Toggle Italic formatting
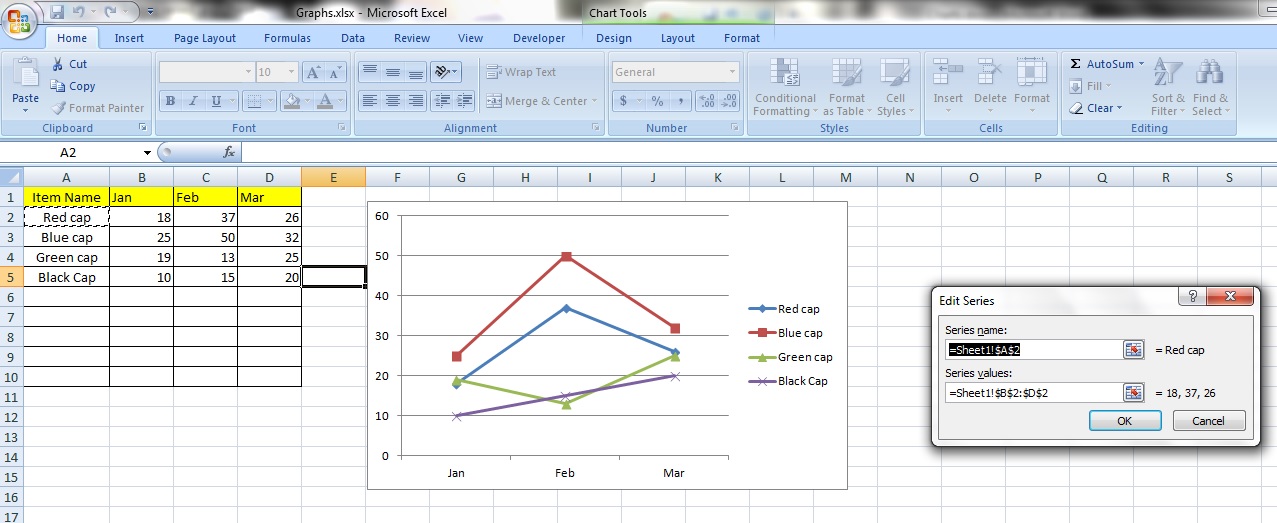The height and width of the screenshot is (523, 1277). (x=194, y=101)
